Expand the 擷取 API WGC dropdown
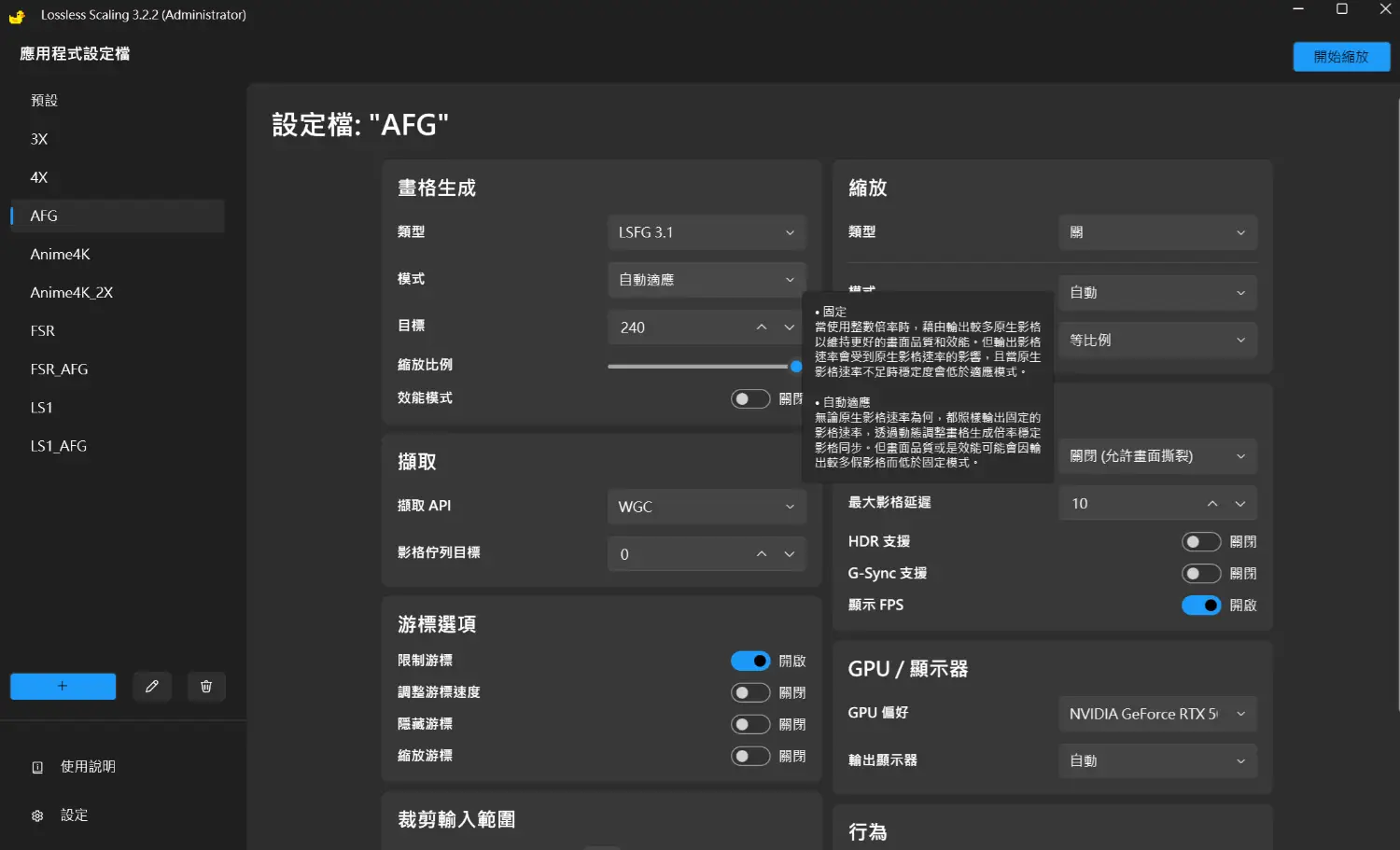The image size is (1400, 850). tap(706, 507)
